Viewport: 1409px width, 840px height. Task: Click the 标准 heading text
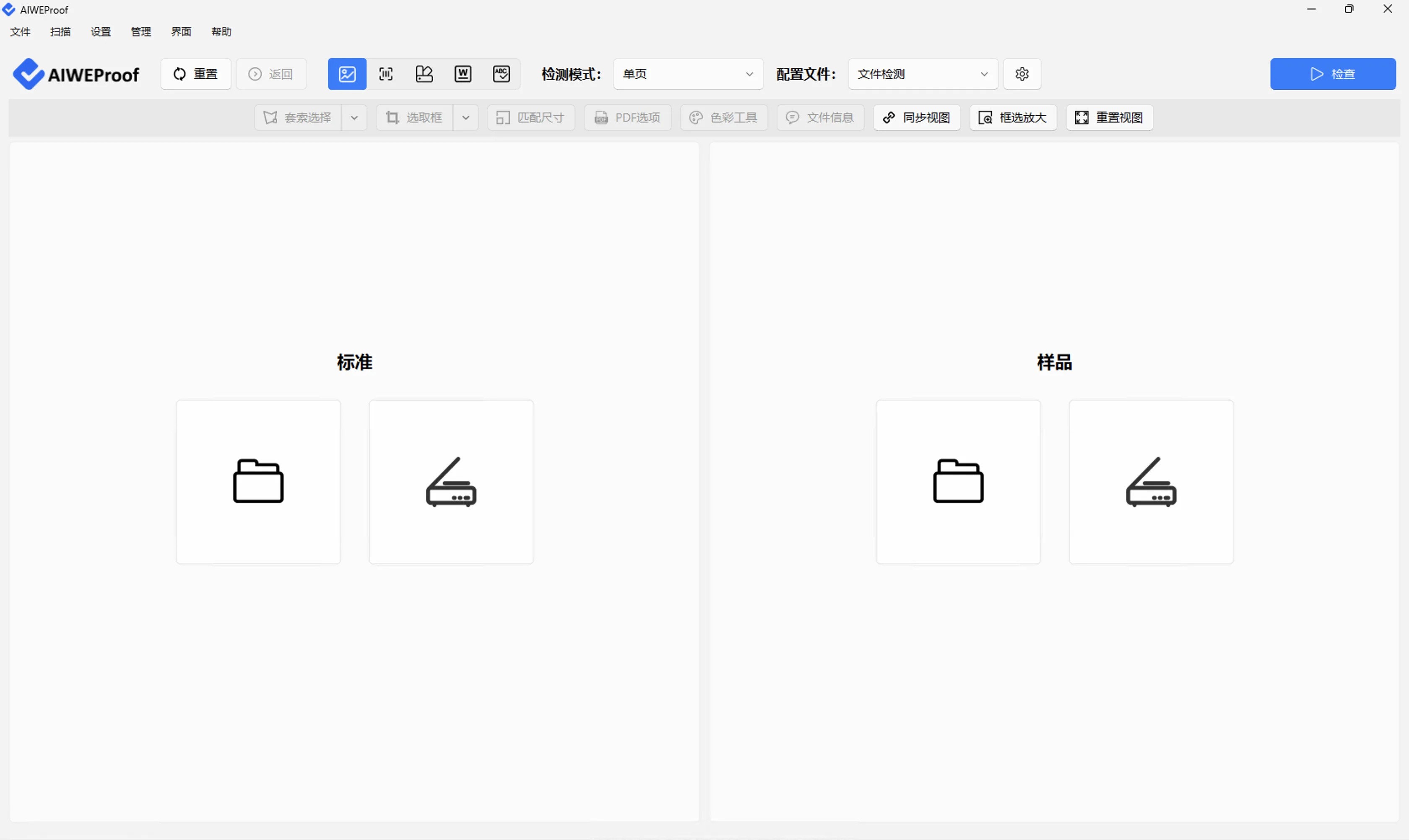click(354, 362)
